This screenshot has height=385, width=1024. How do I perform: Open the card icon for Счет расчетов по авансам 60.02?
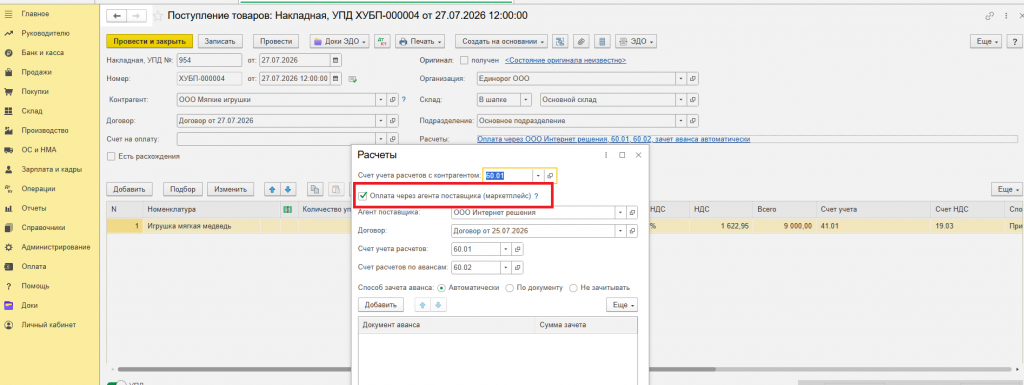(x=518, y=268)
